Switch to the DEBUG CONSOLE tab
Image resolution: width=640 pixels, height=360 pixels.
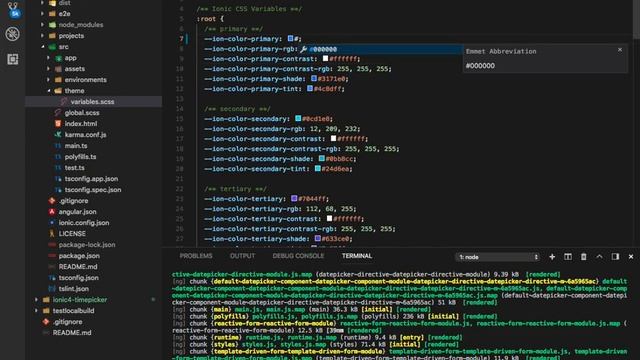click(298, 256)
